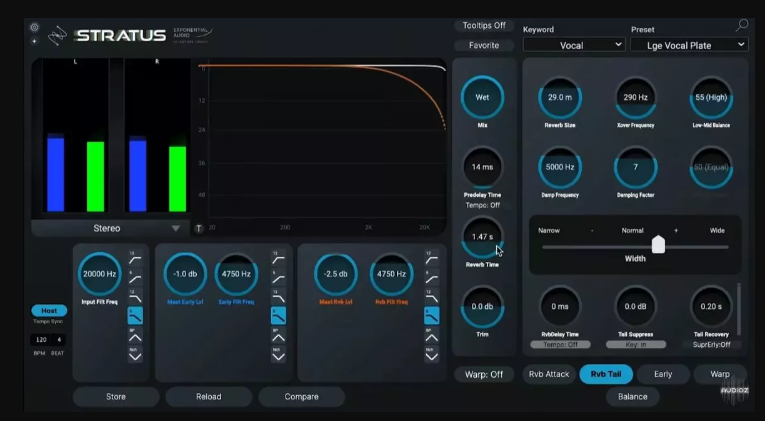Click the Compare button
Screen dimensions: 765x421
[302, 397]
